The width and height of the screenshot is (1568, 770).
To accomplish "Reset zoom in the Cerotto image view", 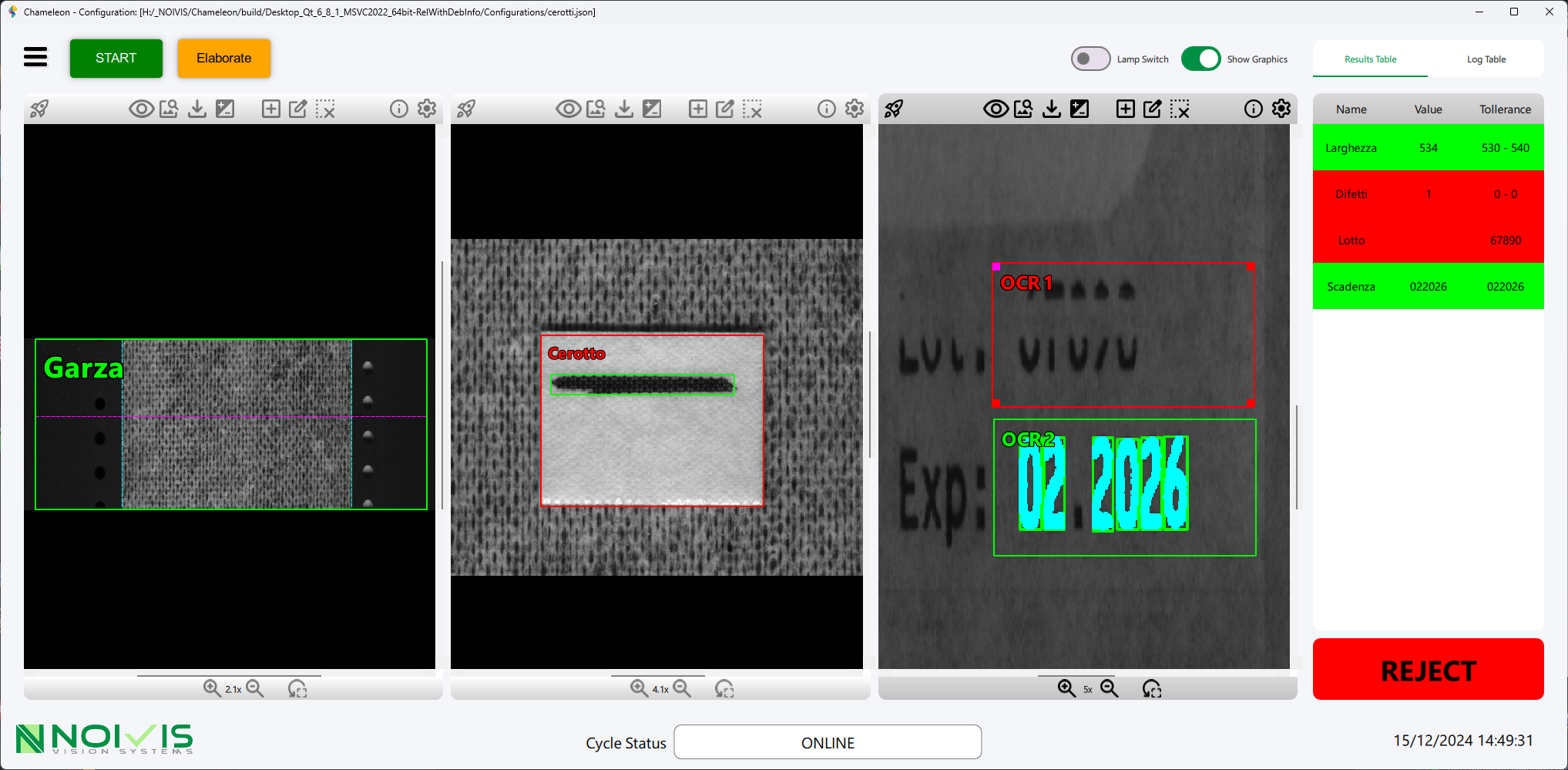I will 724,688.
